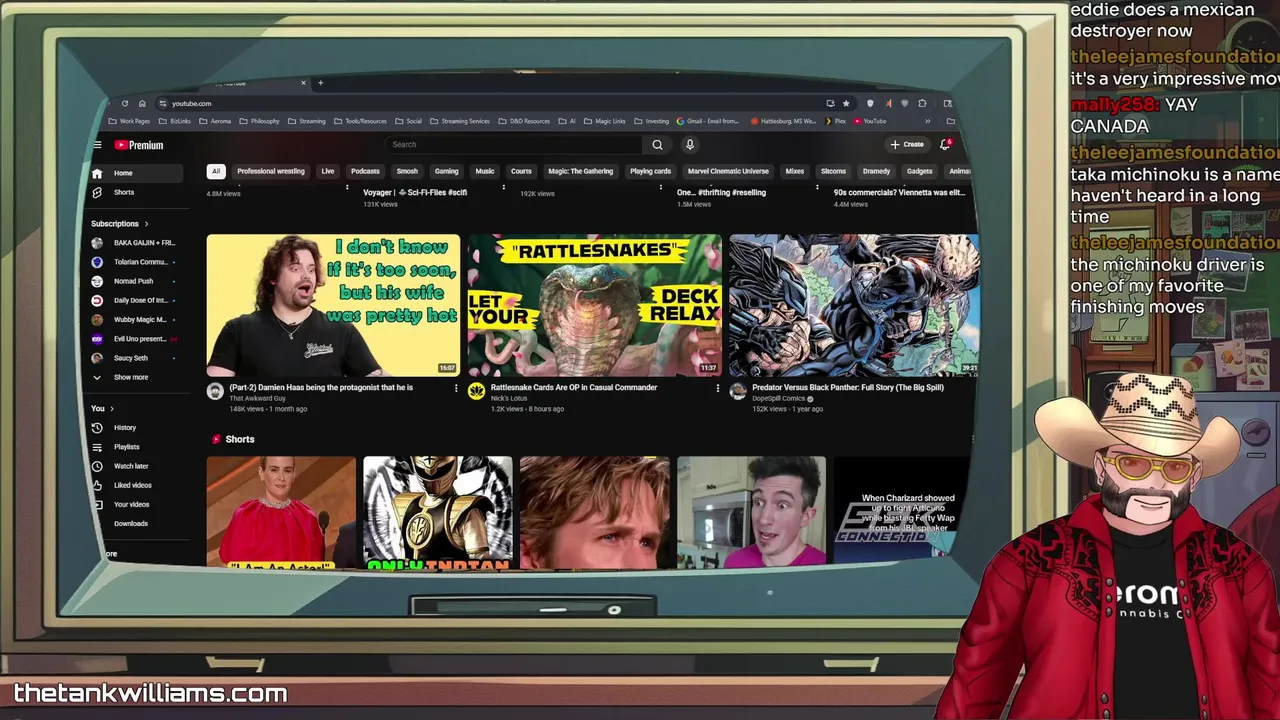Select the Magic: The Gathering chip

tap(580, 171)
